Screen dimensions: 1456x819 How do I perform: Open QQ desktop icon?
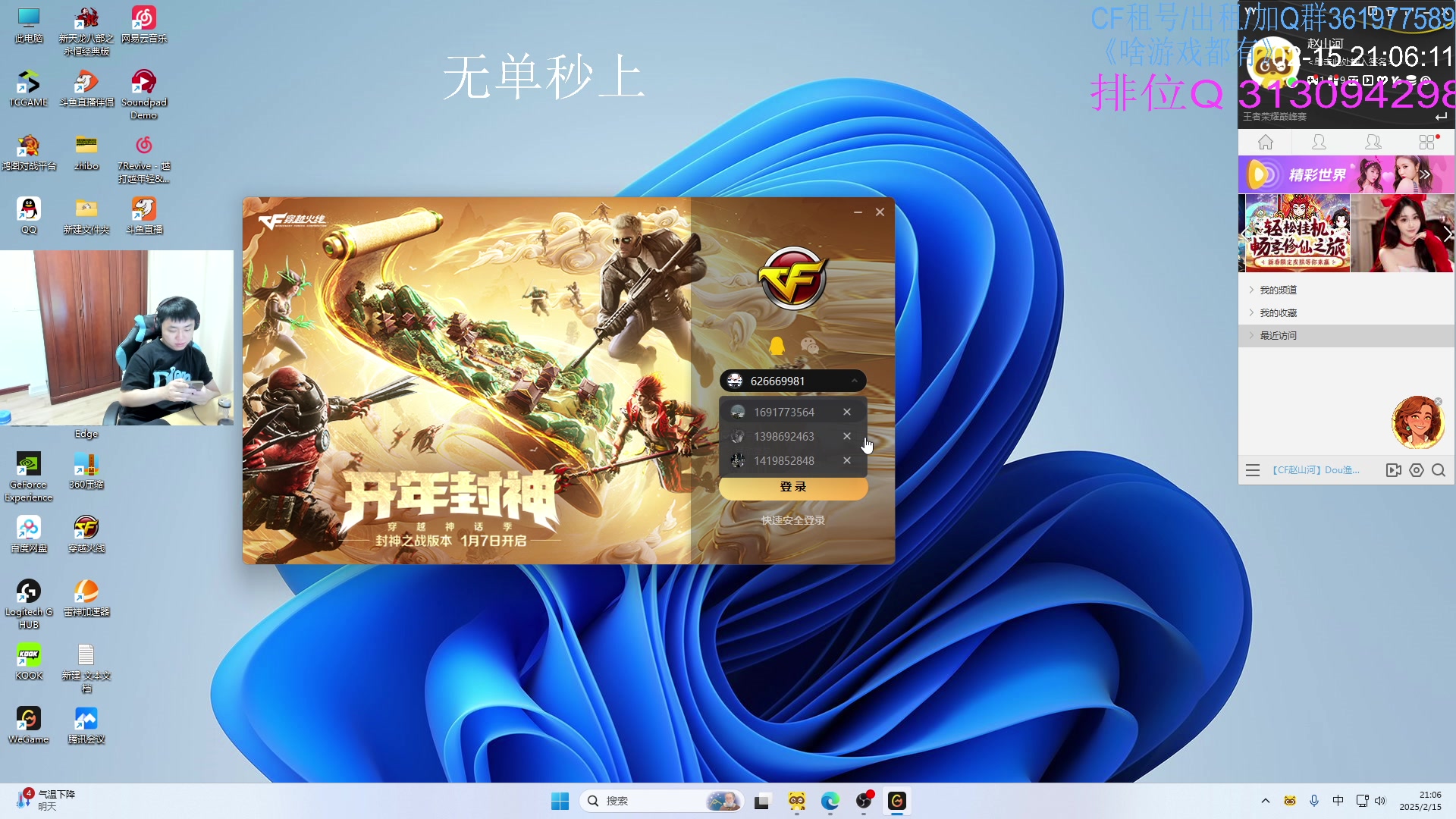click(29, 216)
